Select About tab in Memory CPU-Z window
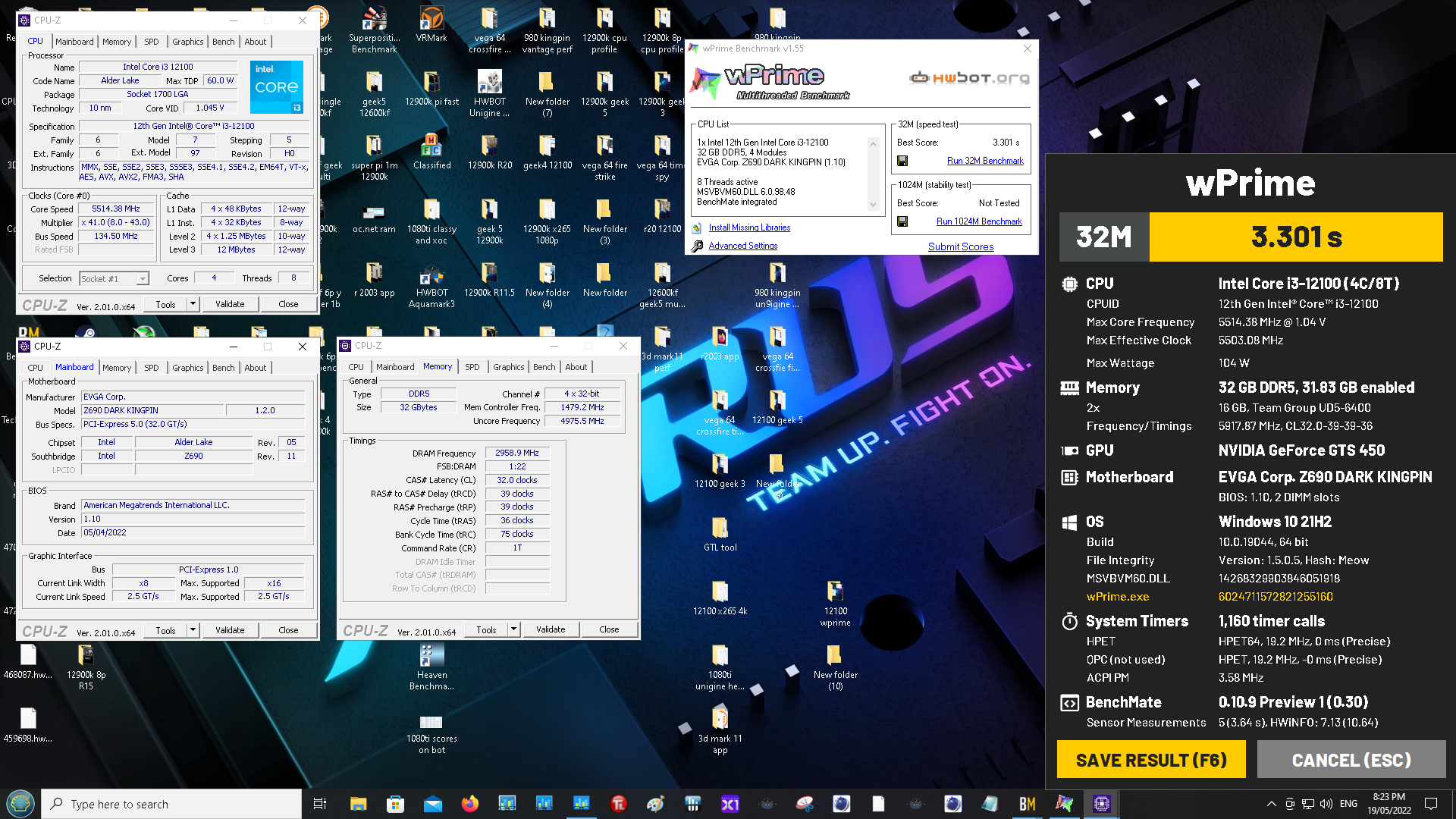 point(576,367)
